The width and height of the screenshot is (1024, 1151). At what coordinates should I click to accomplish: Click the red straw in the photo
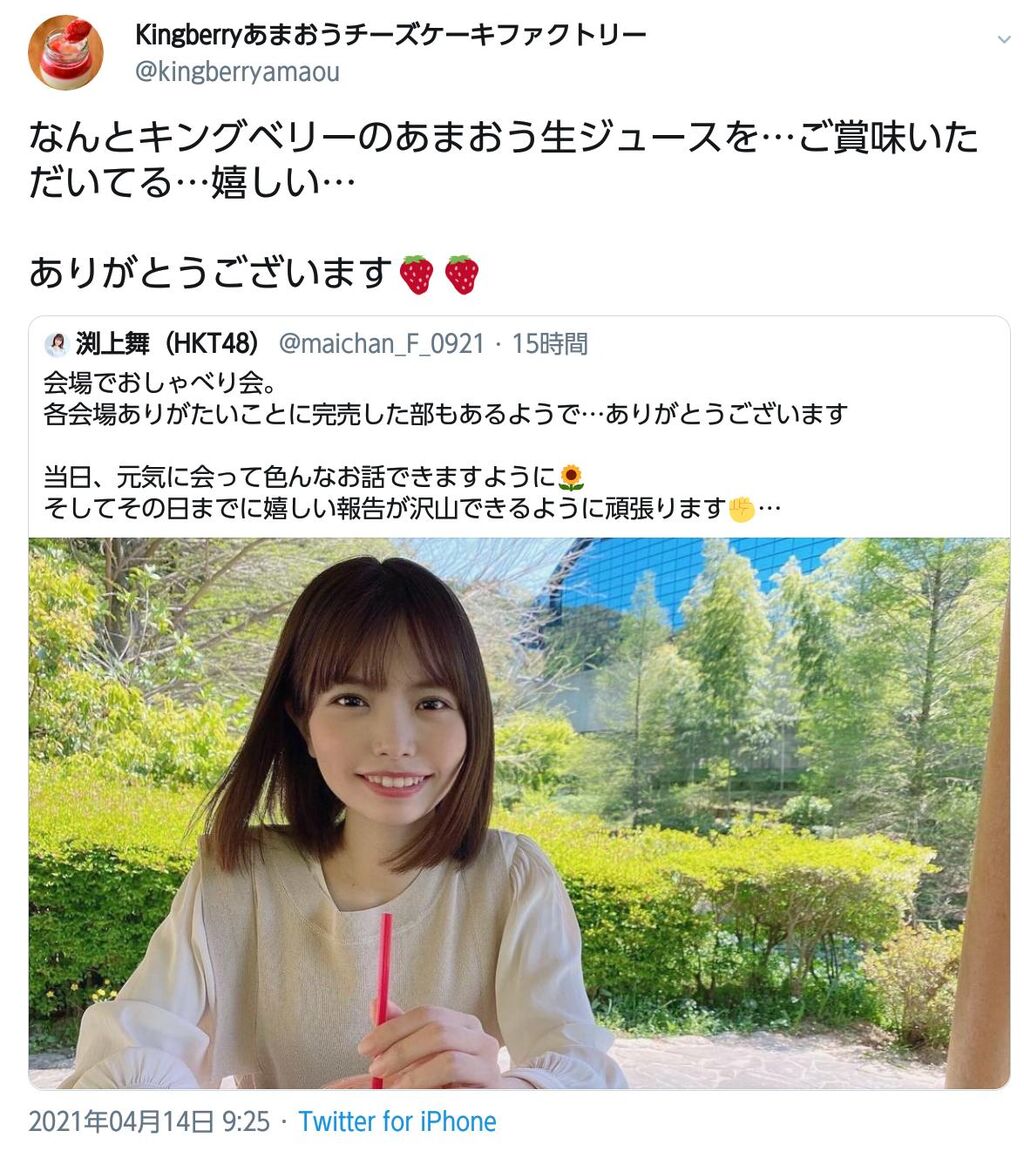click(382, 1000)
